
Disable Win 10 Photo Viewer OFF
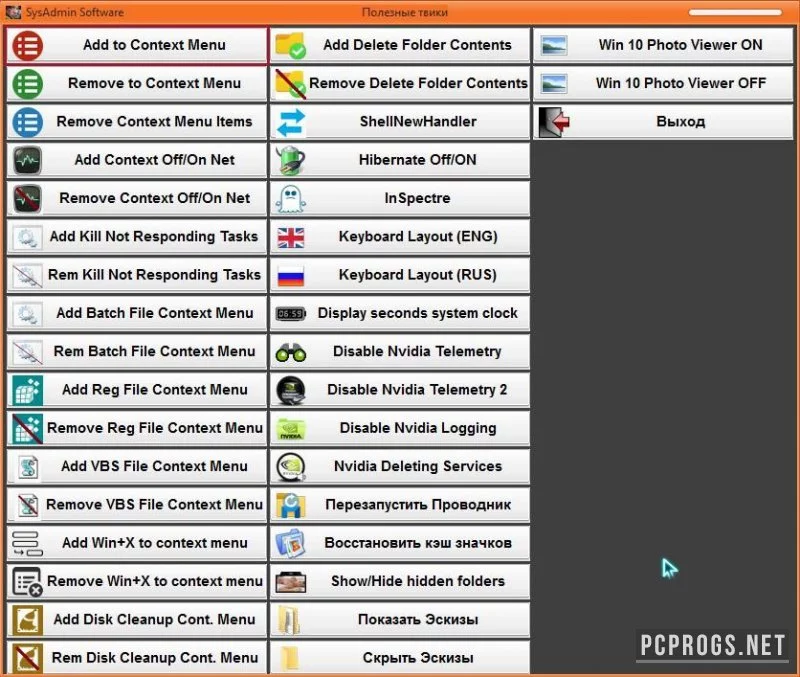(x=663, y=84)
